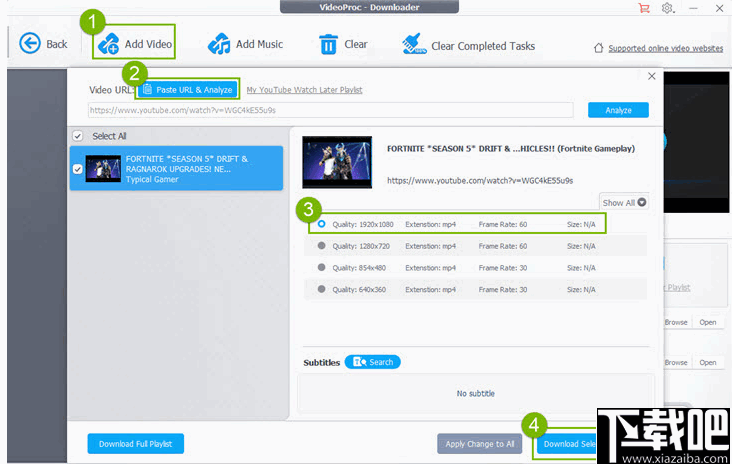Open My YouTube Watch Later Playlist link

click(x=304, y=90)
